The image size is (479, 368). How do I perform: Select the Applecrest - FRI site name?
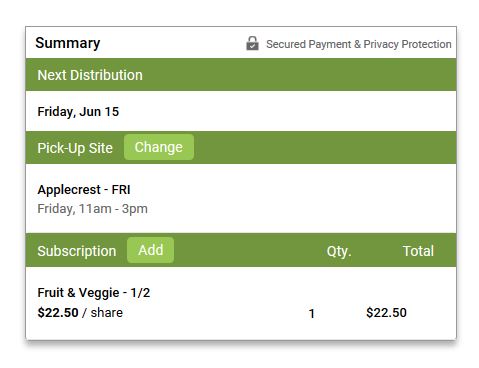(84, 189)
